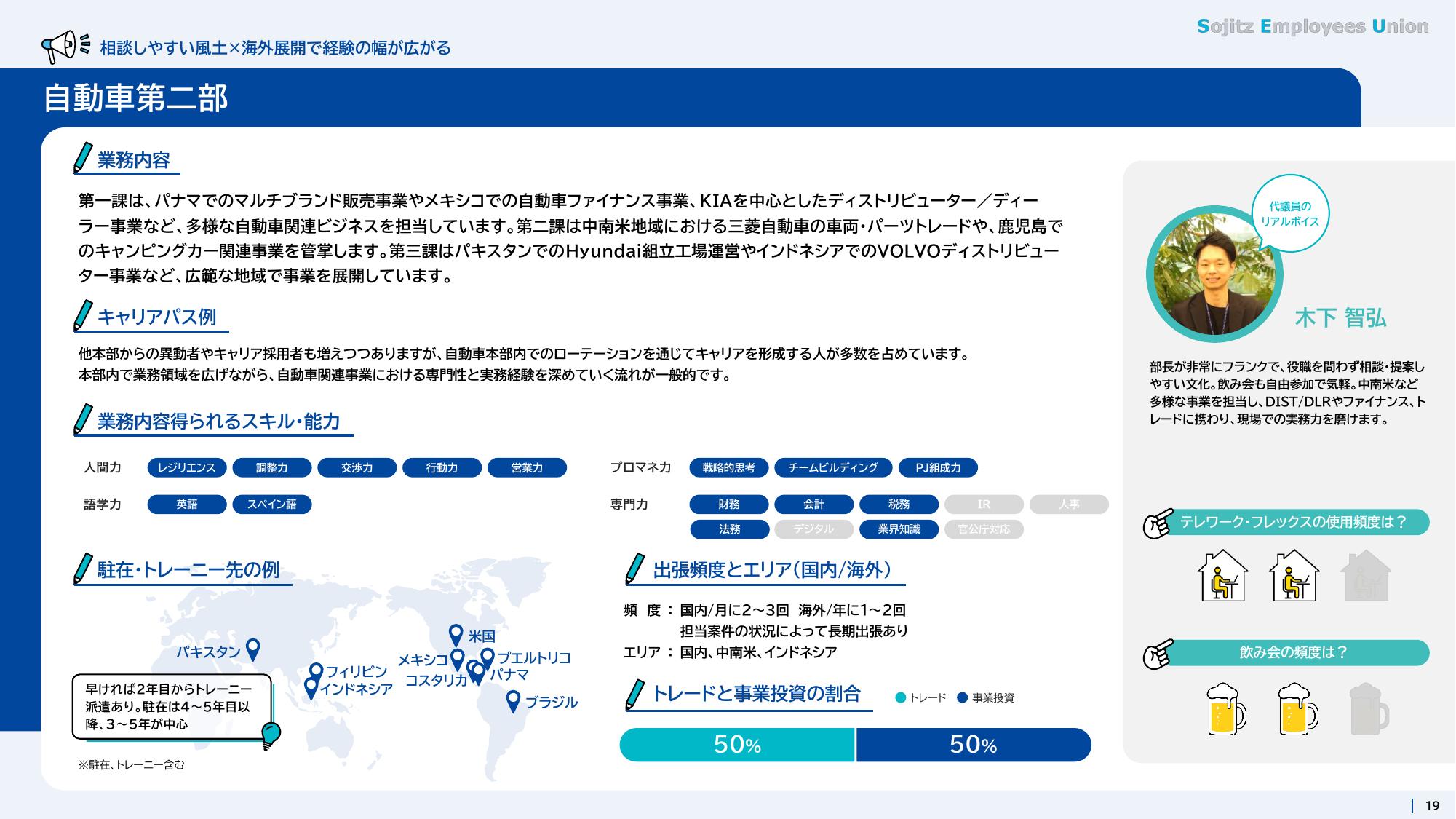
Task: Click the greyed-out telework house icon
Action: click(x=1365, y=575)
